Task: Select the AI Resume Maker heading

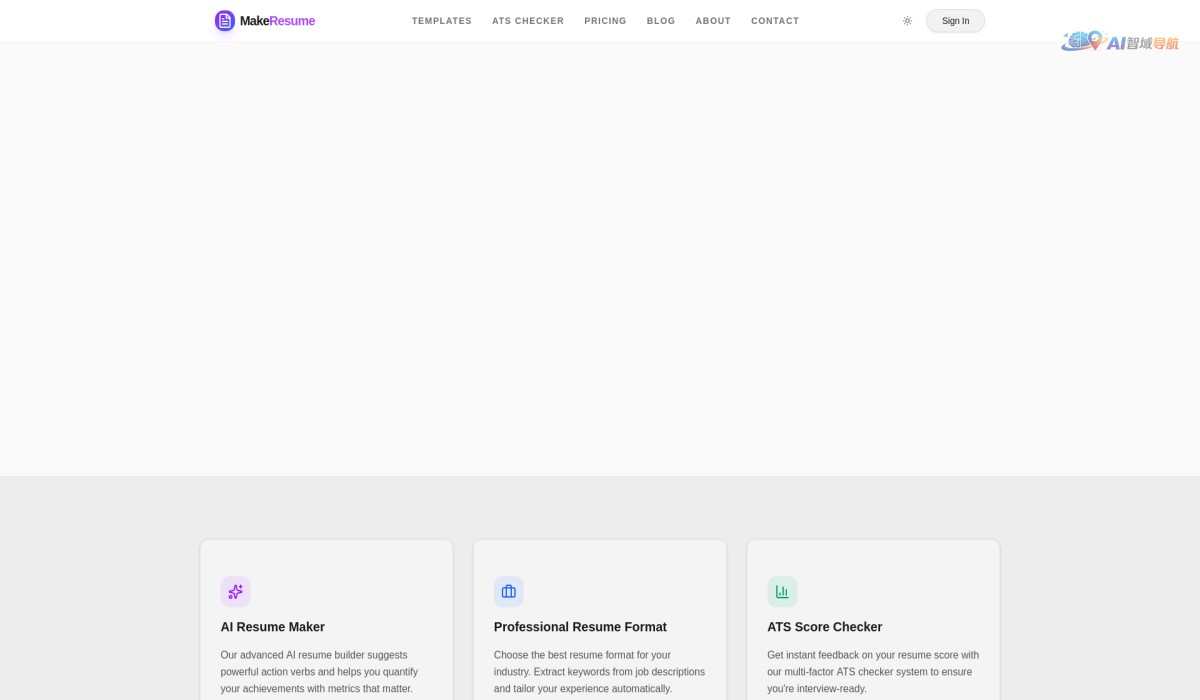Action: pyautogui.click(x=273, y=627)
